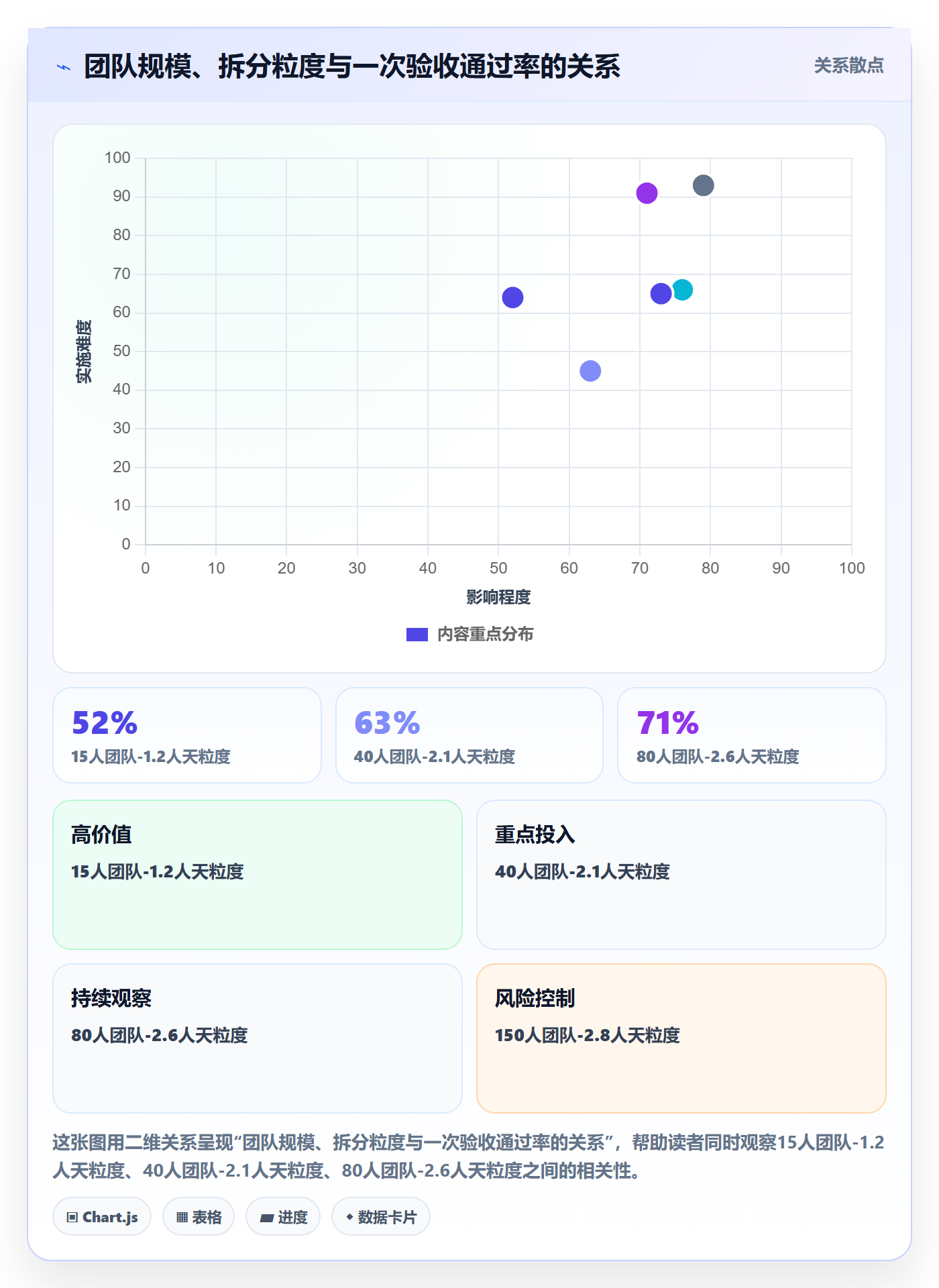939x1288 pixels.
Task: Select the purple scatter point near 71
Action: pyautogui.click(x=647, y=193)
